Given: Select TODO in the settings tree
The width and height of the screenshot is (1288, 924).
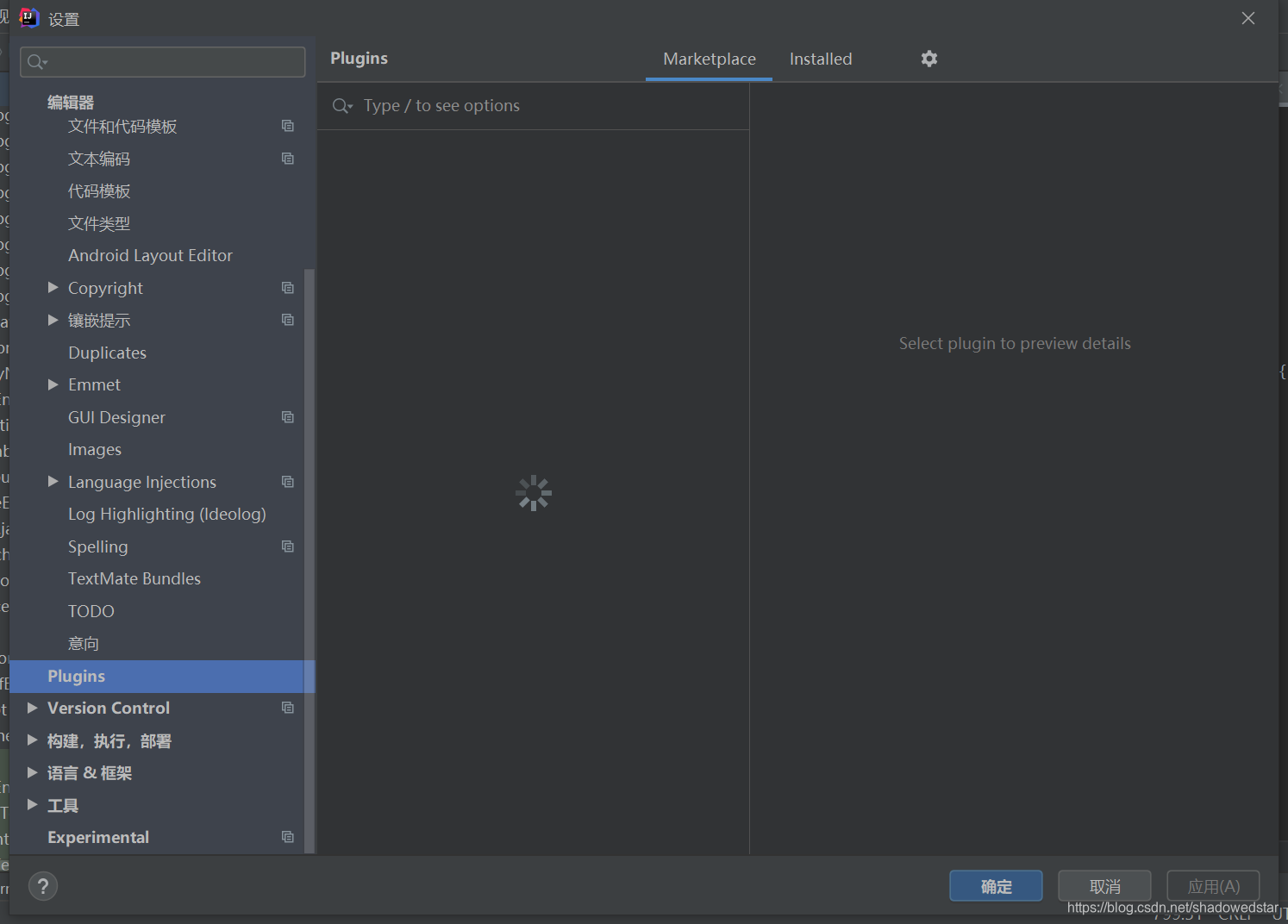Looking at the screenshot, I should [x=91, y=611].
